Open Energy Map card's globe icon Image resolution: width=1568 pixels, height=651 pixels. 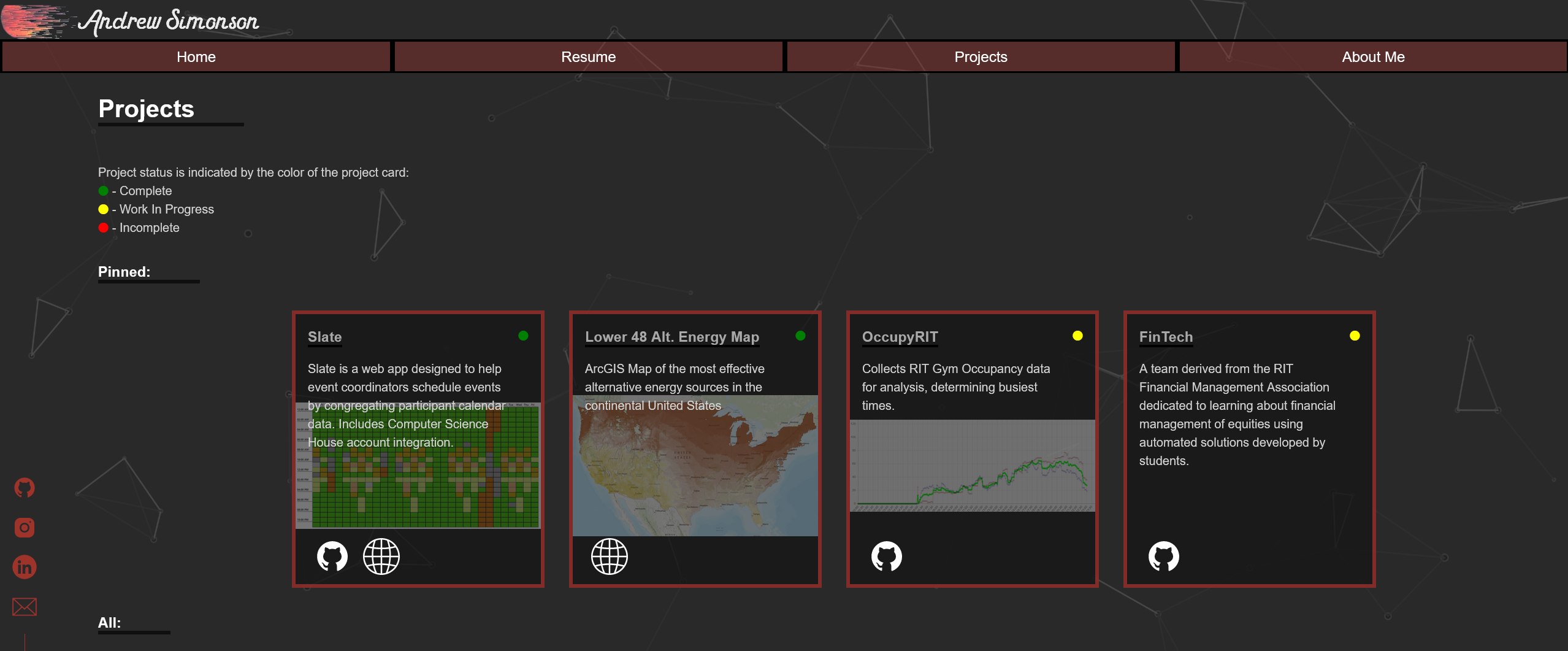tap(610, 557)
